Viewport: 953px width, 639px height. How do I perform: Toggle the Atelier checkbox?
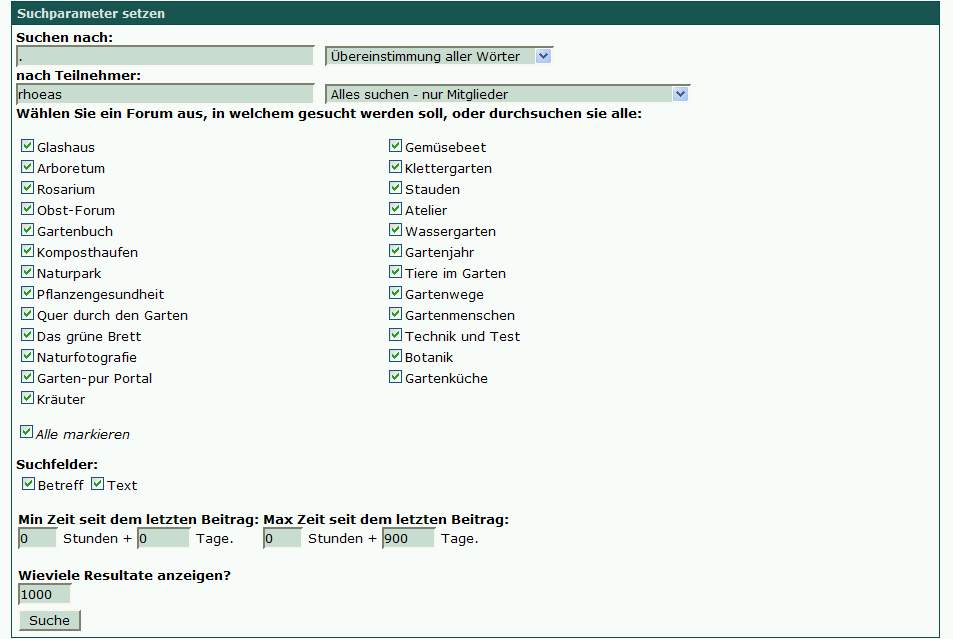click(x=396, y=209)
